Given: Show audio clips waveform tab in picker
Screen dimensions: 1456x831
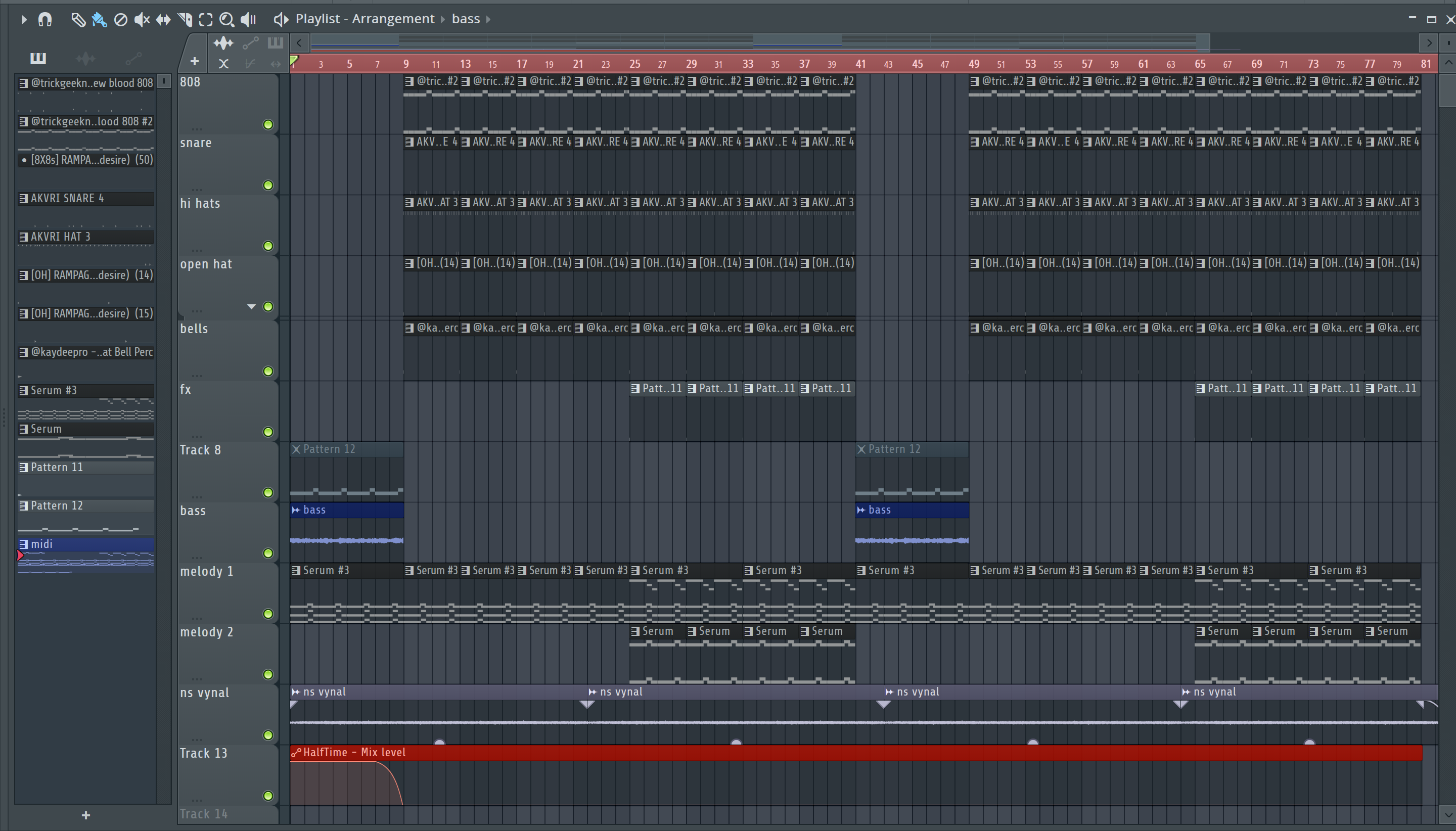Looking at the screenshot, I should [85, 58].
